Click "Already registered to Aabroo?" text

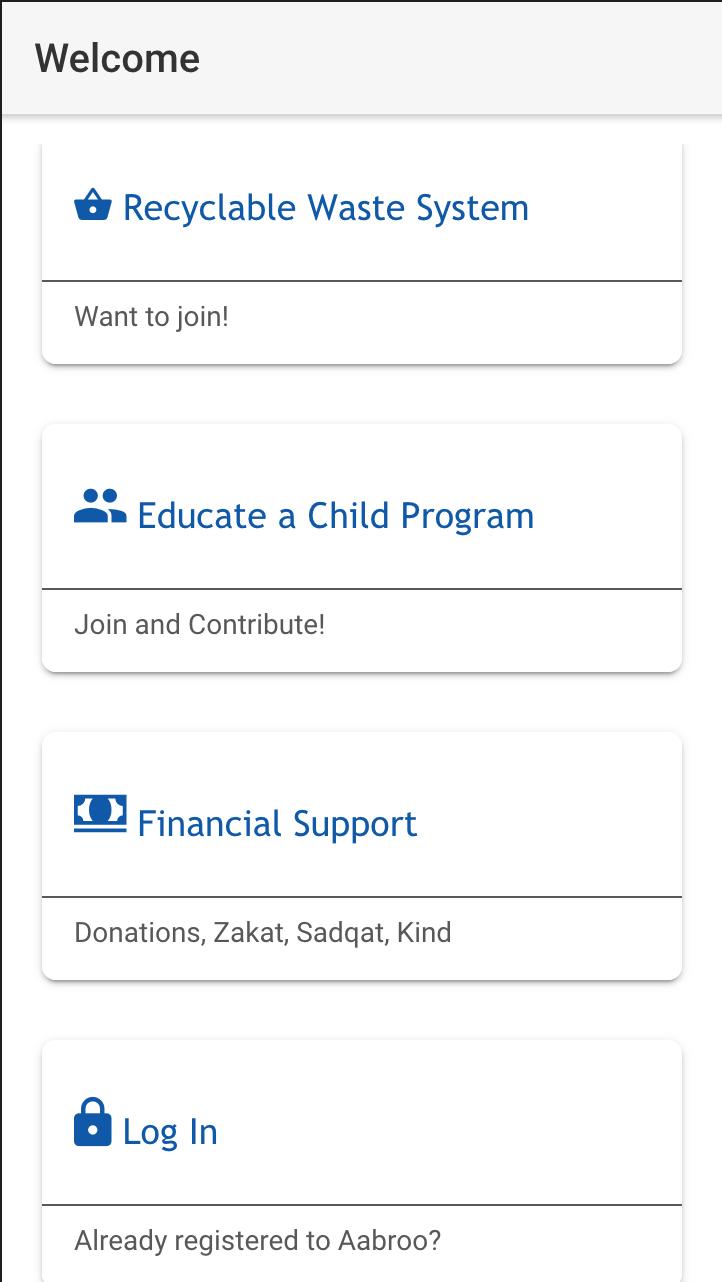[x=258, y=1241]
